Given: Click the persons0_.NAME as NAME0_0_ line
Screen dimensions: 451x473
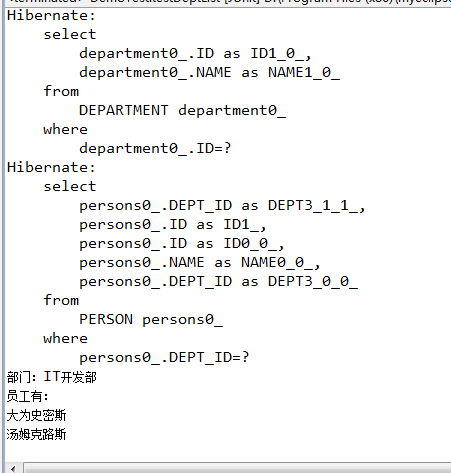Looking at the screenshot, I should tap(200, 263).
